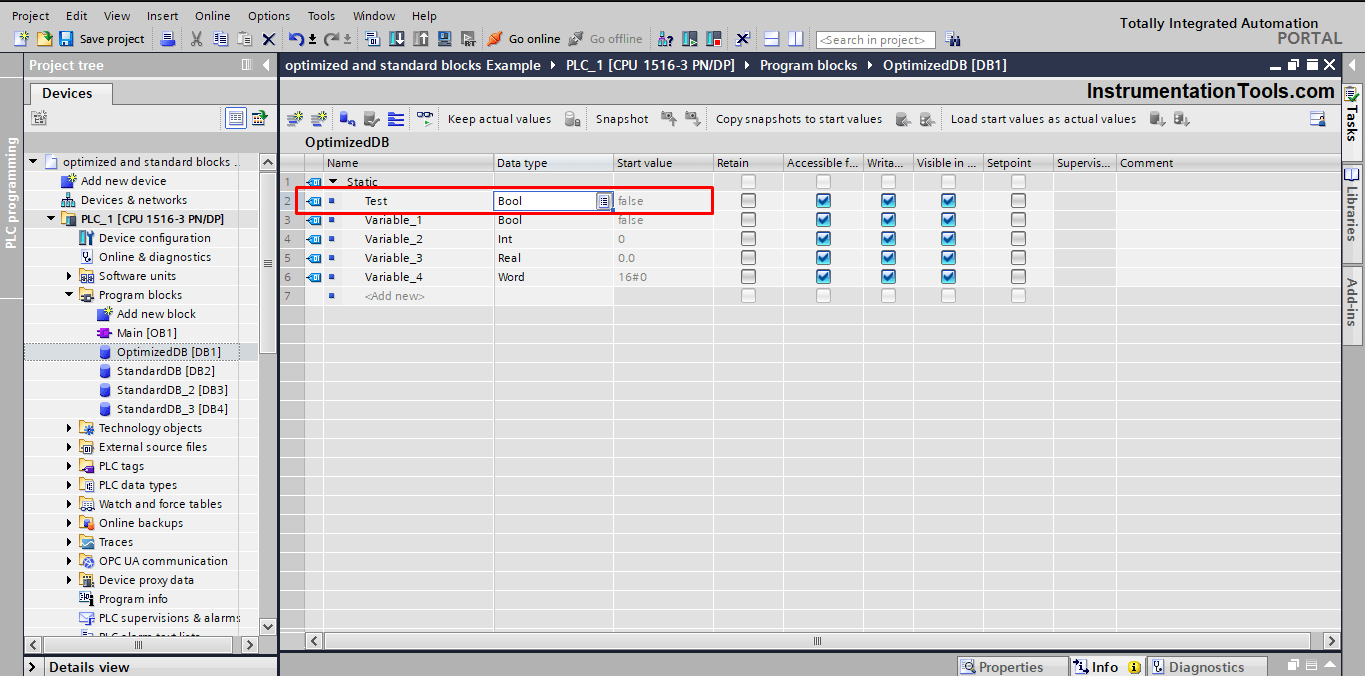Click Keep actual values button
Image resolution: width=1365 pixels, height=676 pixels.
tap(499, 119)
